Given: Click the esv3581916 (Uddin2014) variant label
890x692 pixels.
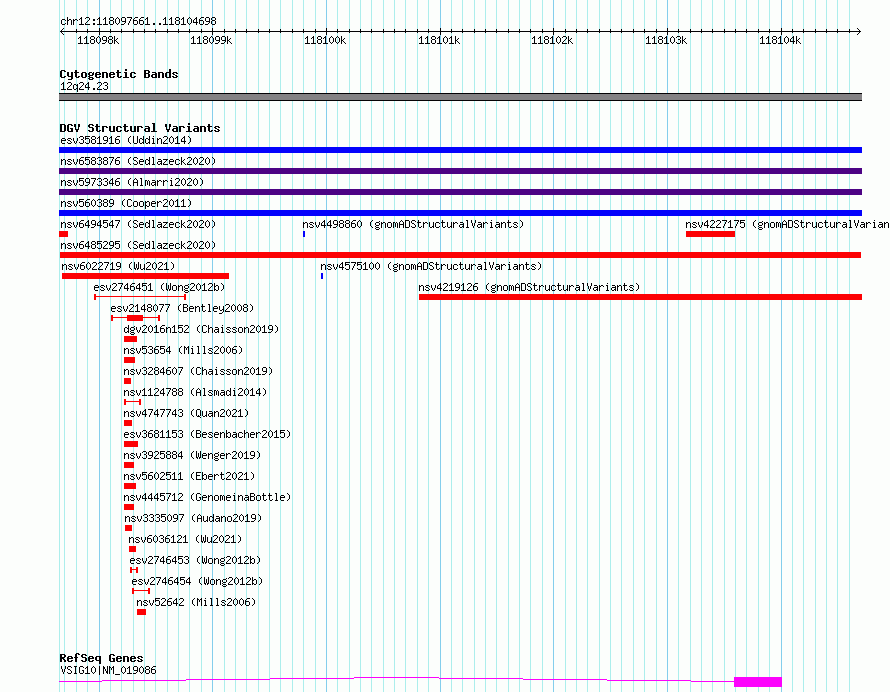Looking at the screenshot, I should click(126, 140).
